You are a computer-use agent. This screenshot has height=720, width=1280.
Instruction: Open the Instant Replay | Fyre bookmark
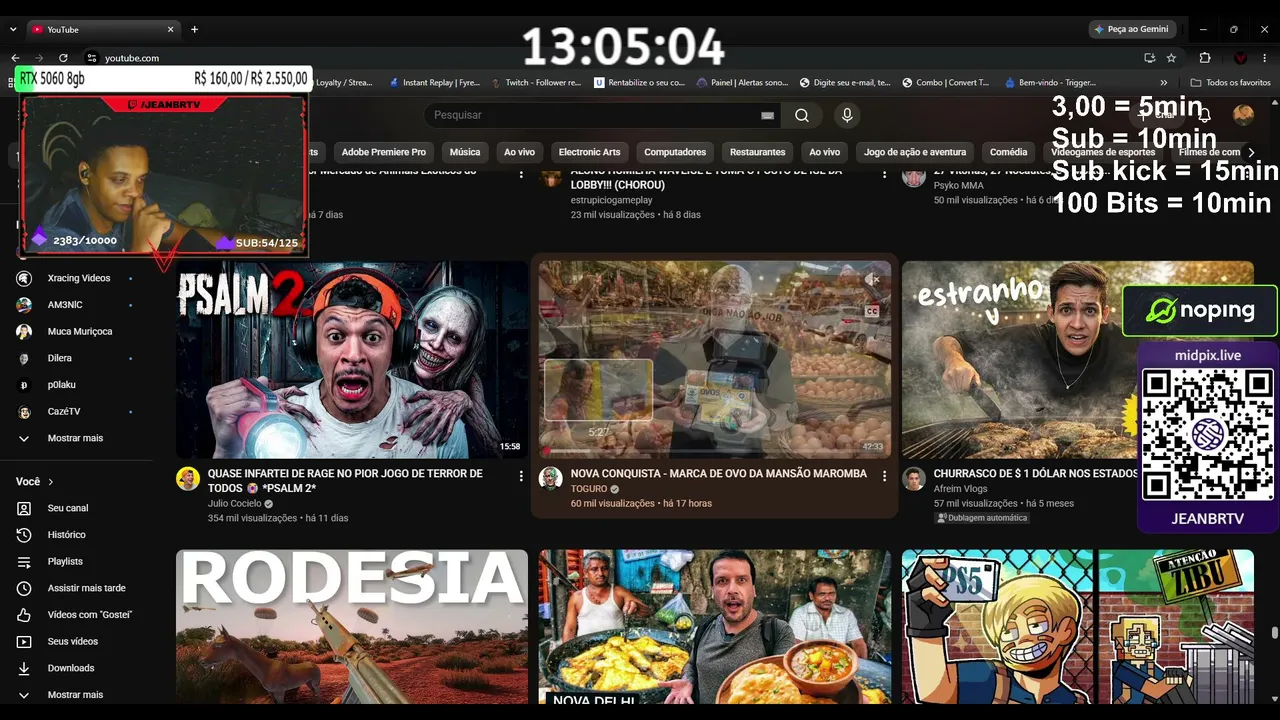click(x=434, y=83)
